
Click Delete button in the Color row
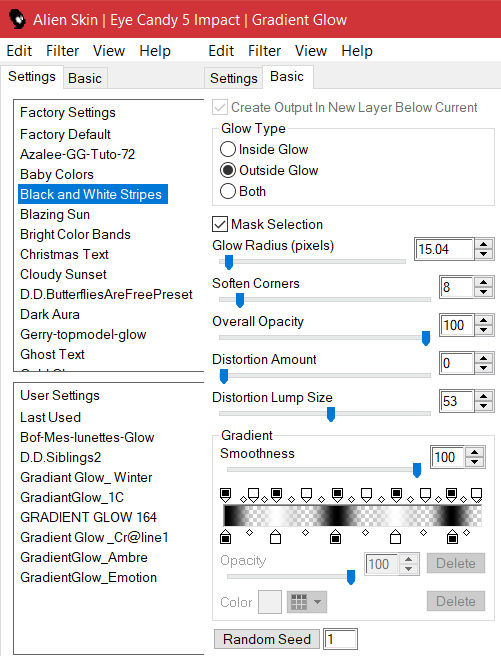tap(456, 601)
